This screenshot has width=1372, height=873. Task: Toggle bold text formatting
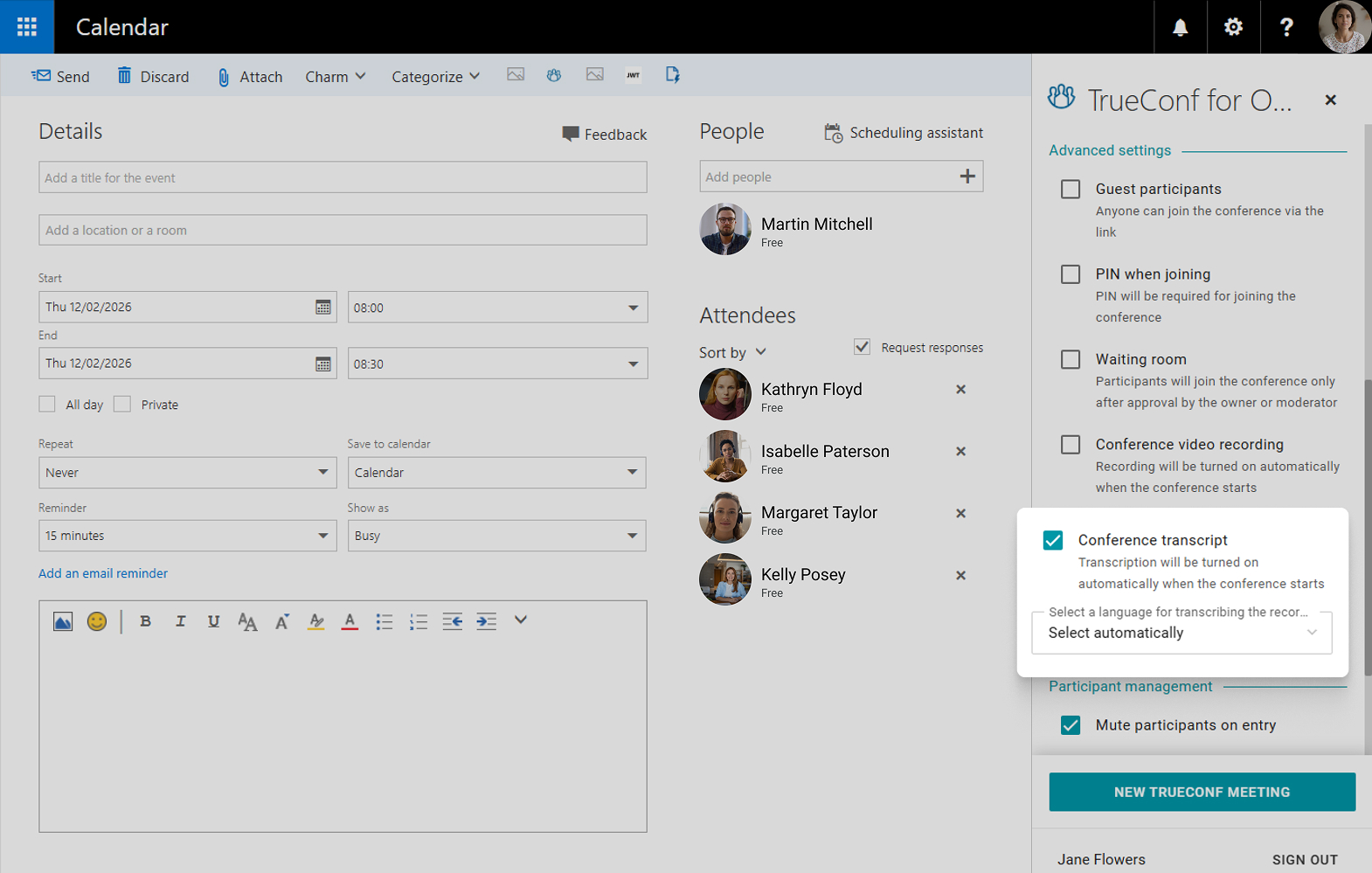click(x=146, y=621)
